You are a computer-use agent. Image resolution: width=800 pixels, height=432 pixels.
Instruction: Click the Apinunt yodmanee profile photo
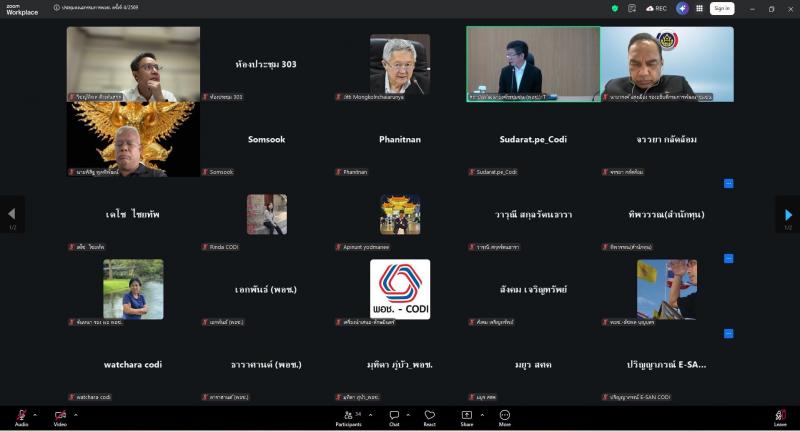coord(400,214)
